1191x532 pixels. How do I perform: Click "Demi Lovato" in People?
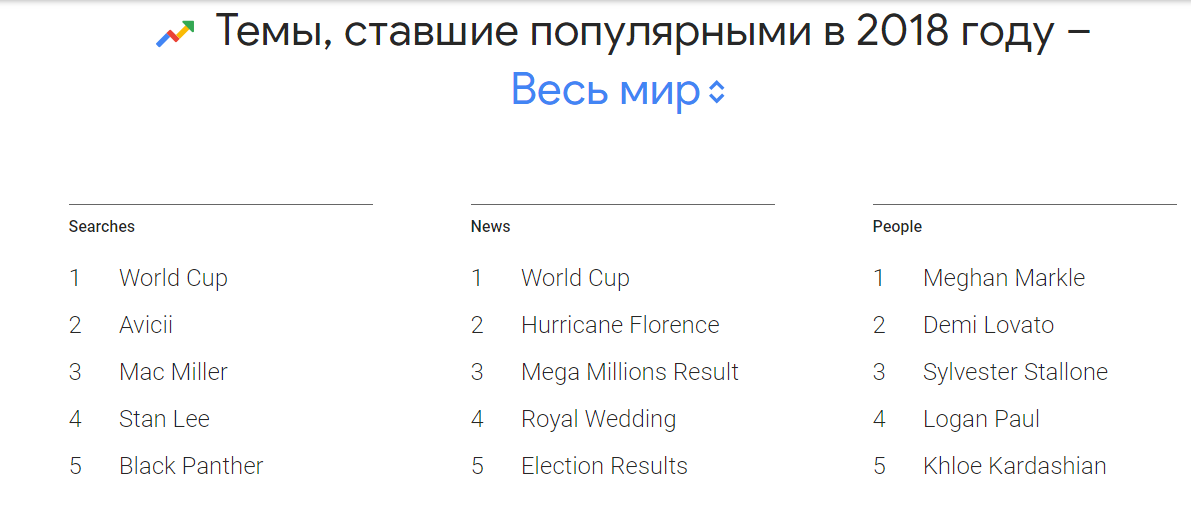(x=988, y=325)
